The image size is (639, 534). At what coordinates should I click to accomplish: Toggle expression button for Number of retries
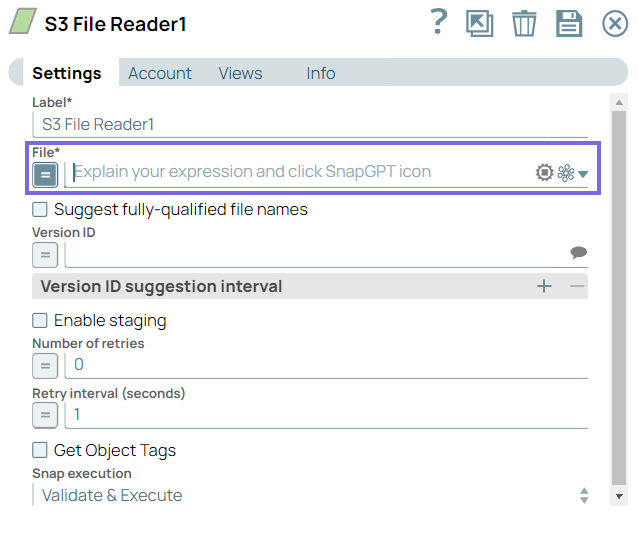point(45,365)
